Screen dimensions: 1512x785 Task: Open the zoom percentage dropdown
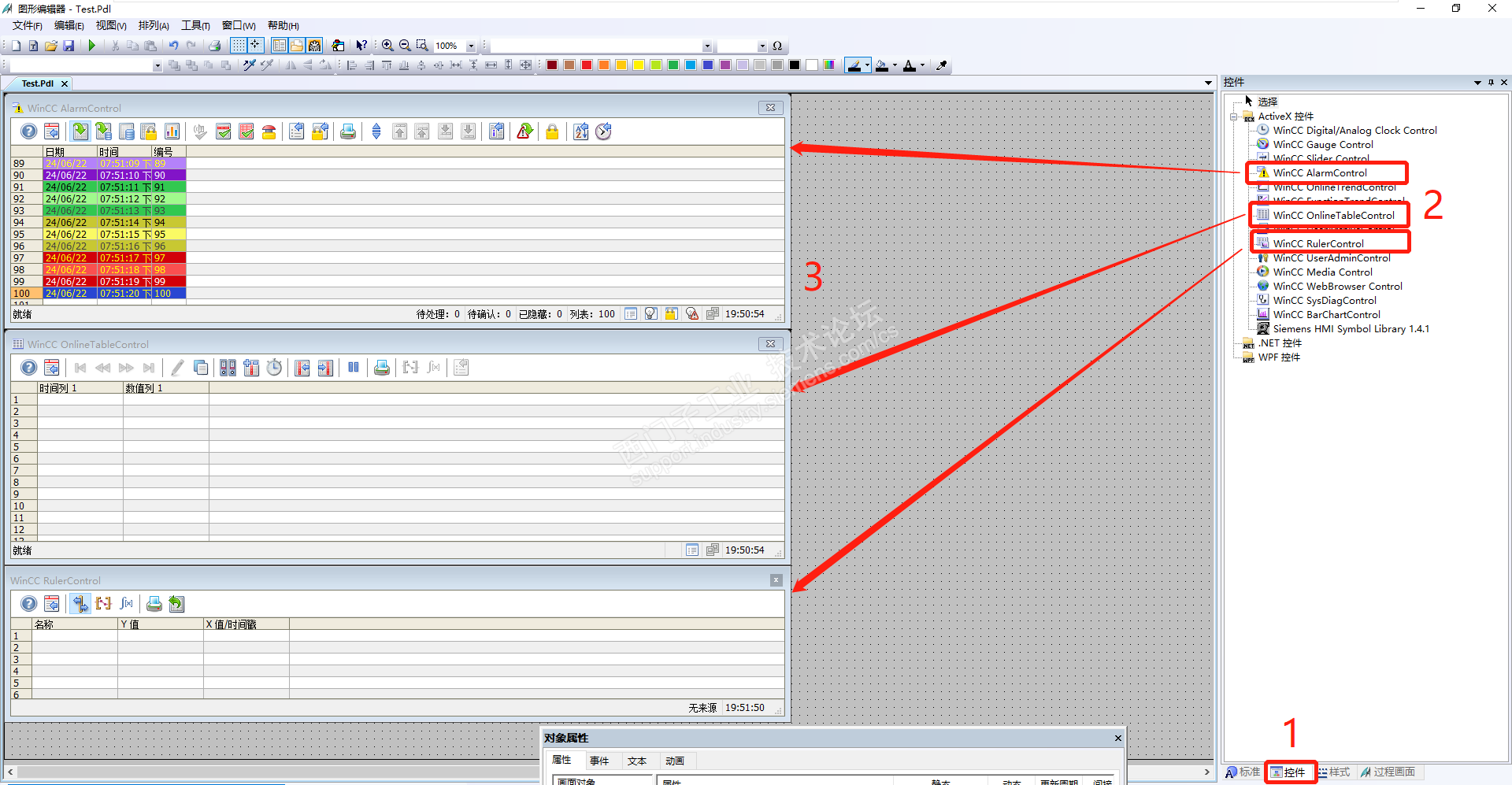coord(471,46)
